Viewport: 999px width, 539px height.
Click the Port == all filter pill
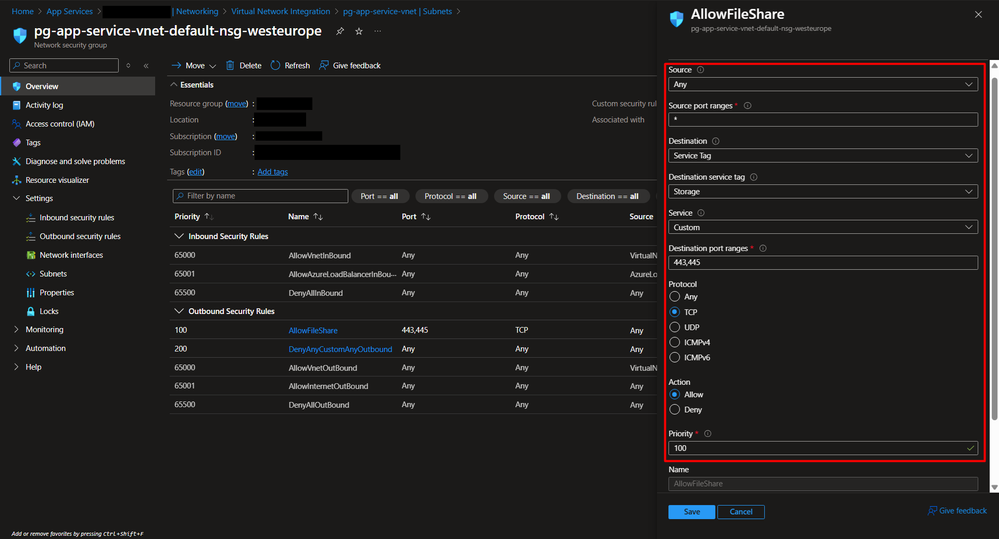379,196
